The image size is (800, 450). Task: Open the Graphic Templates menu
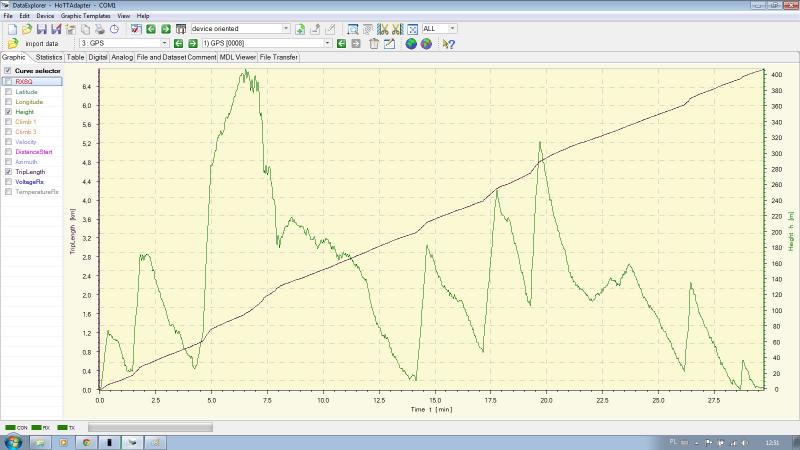coord(85,17)
